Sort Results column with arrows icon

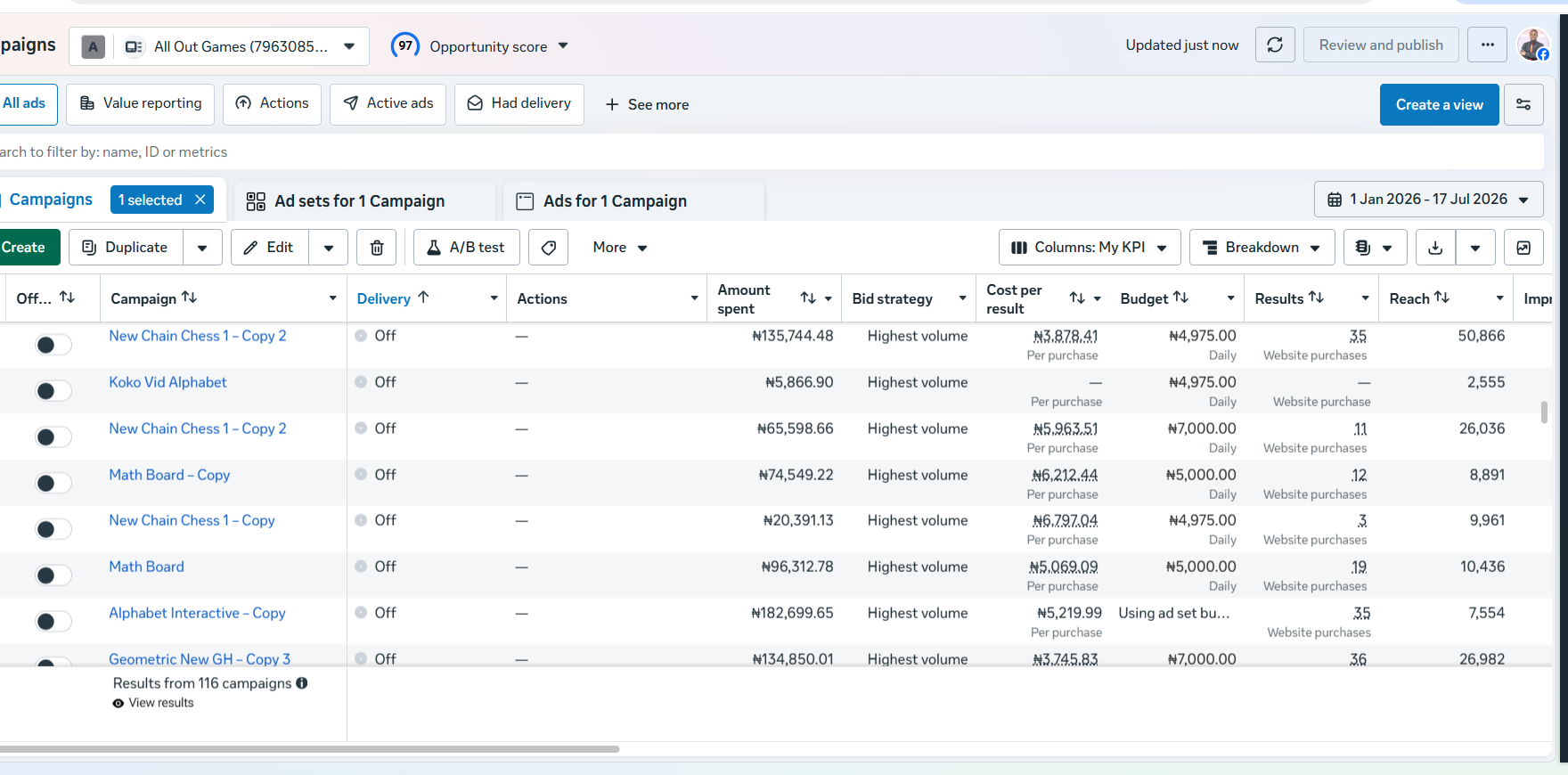click(x=1316, y=298)
